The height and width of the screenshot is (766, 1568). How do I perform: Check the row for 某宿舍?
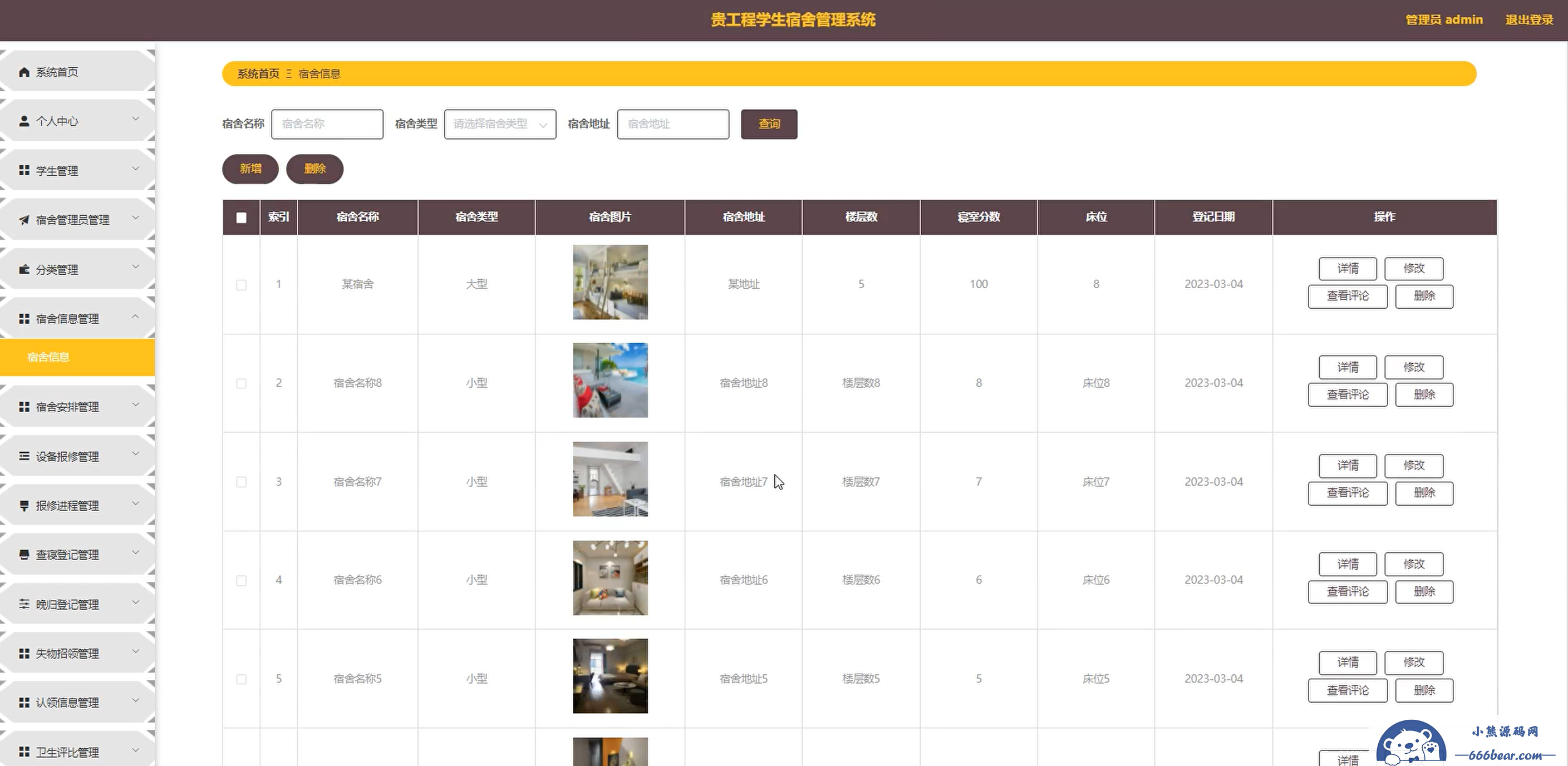[x=242, y=285]
